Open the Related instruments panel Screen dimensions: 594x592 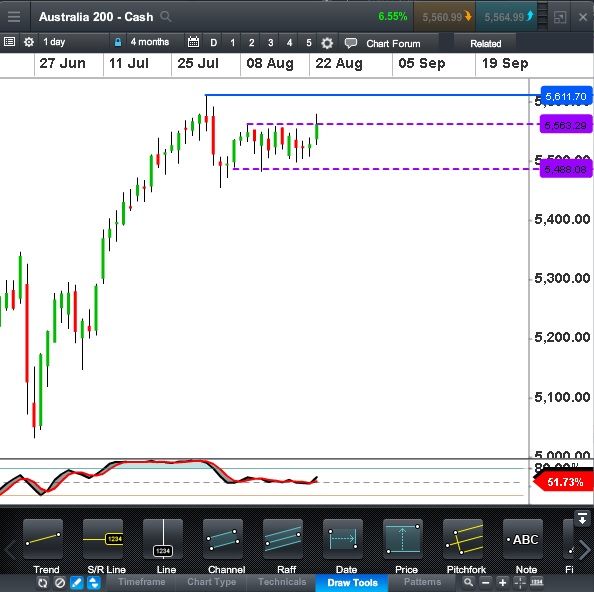(485, 43)
